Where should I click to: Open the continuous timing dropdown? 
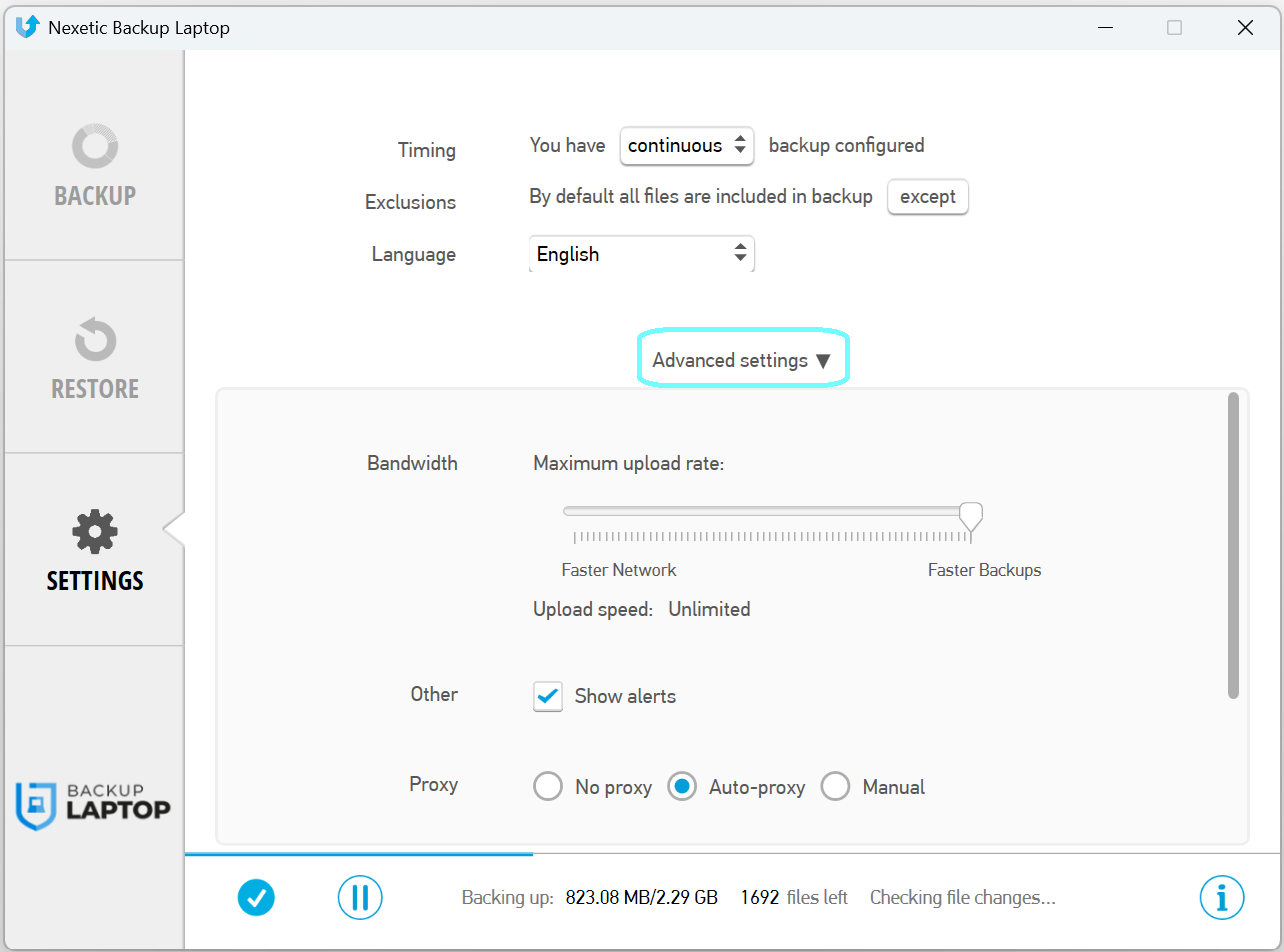click(x=687, y=146)
